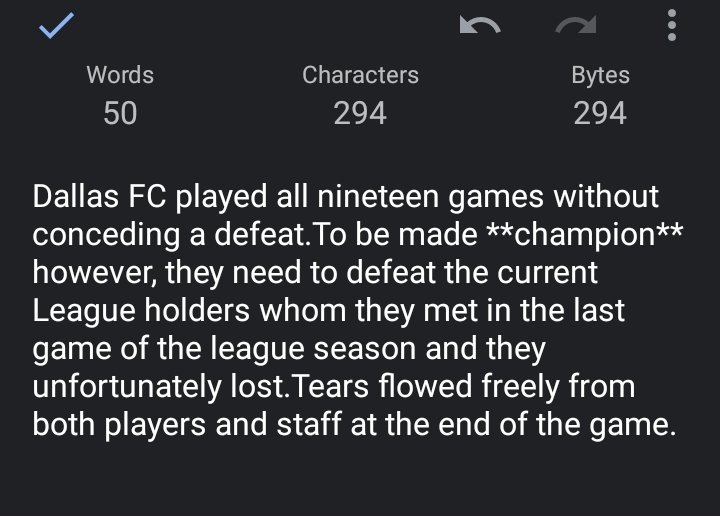The width and height of the screenshot is (720, 516).
Task: Place cursor at end after game.
Action: (677, 425)
